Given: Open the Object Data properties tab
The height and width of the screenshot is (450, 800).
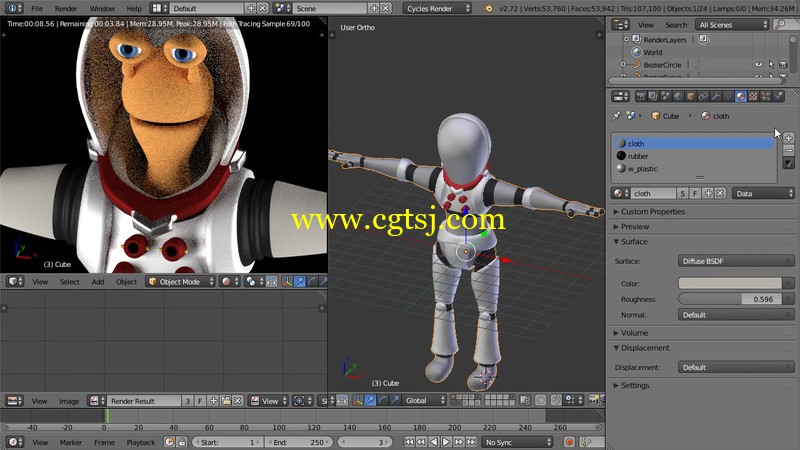Looking at the screenshot, I should 728,96.
